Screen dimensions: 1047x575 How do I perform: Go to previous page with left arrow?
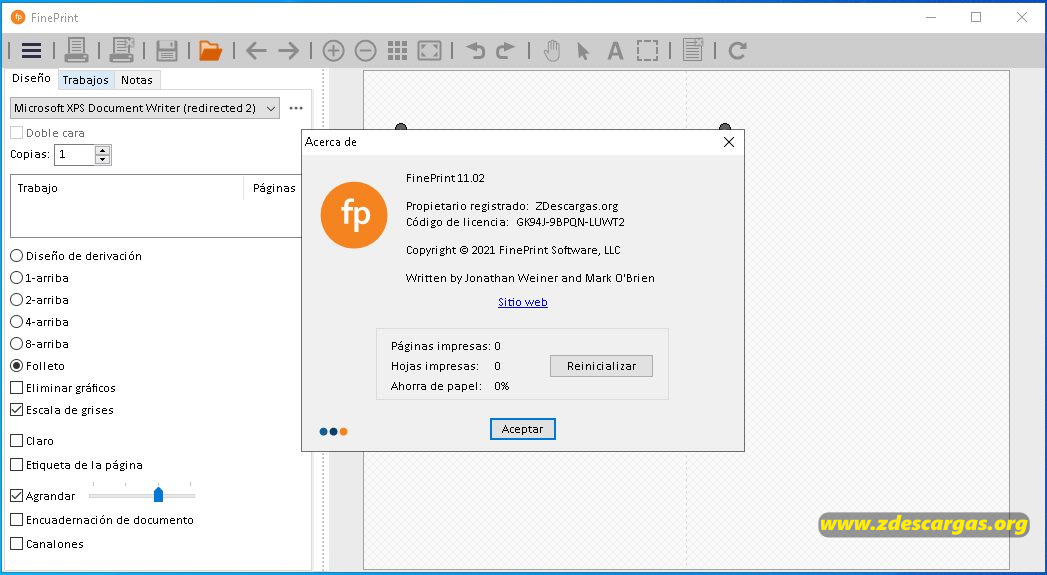(256, 51)
